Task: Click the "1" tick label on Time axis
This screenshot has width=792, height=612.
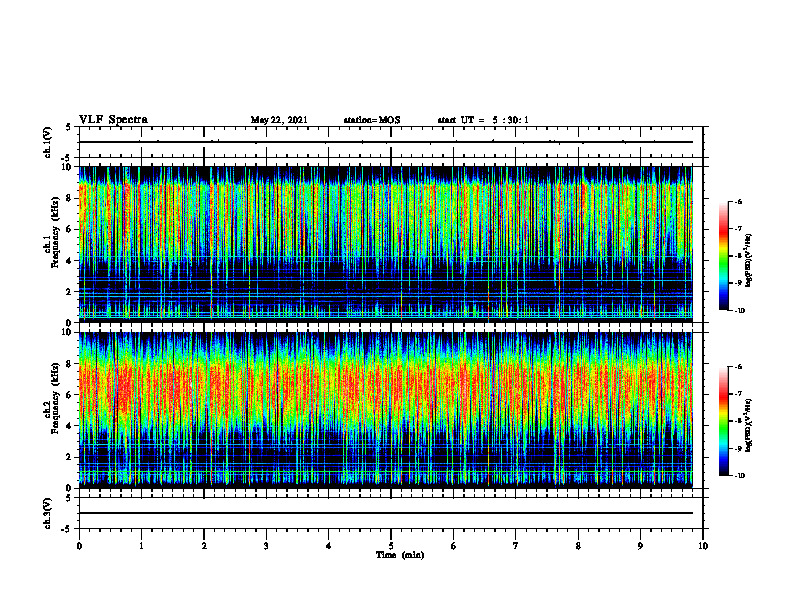Action: coord(141,546)
